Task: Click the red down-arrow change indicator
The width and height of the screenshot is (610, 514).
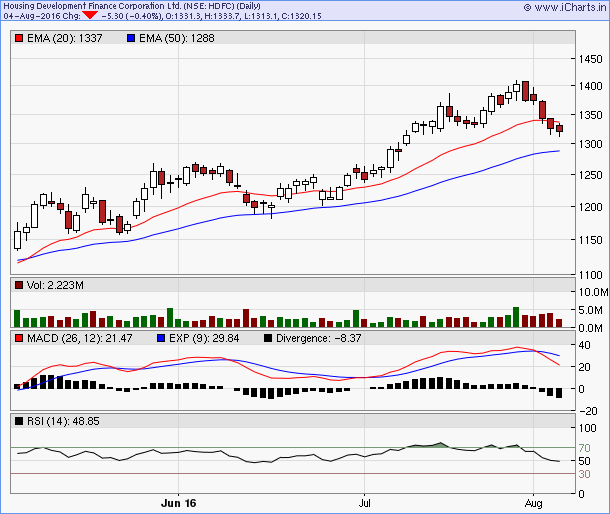Action: click(90, 15)
